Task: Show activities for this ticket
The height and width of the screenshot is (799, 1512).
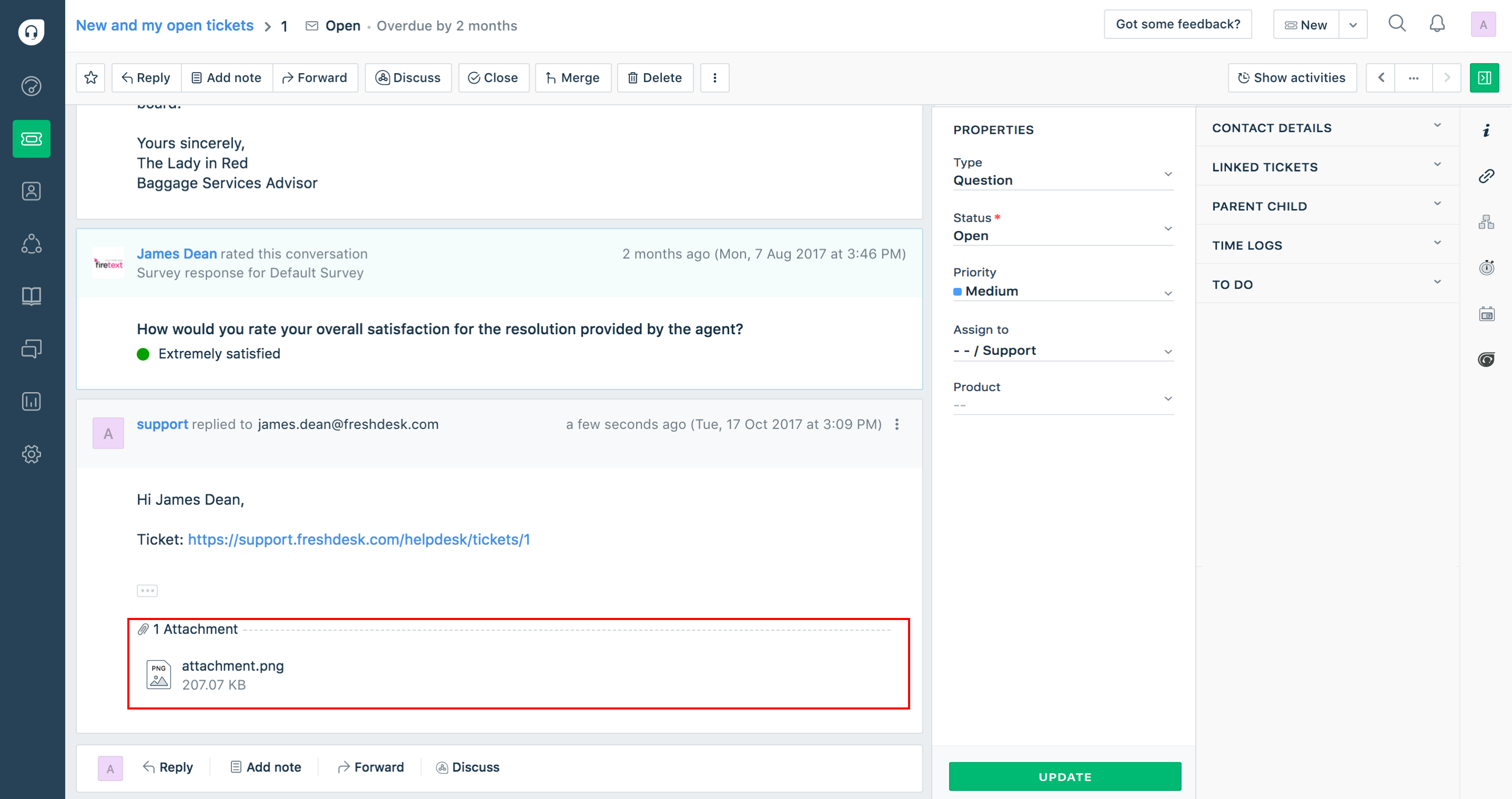Action: pos(1293,77)
